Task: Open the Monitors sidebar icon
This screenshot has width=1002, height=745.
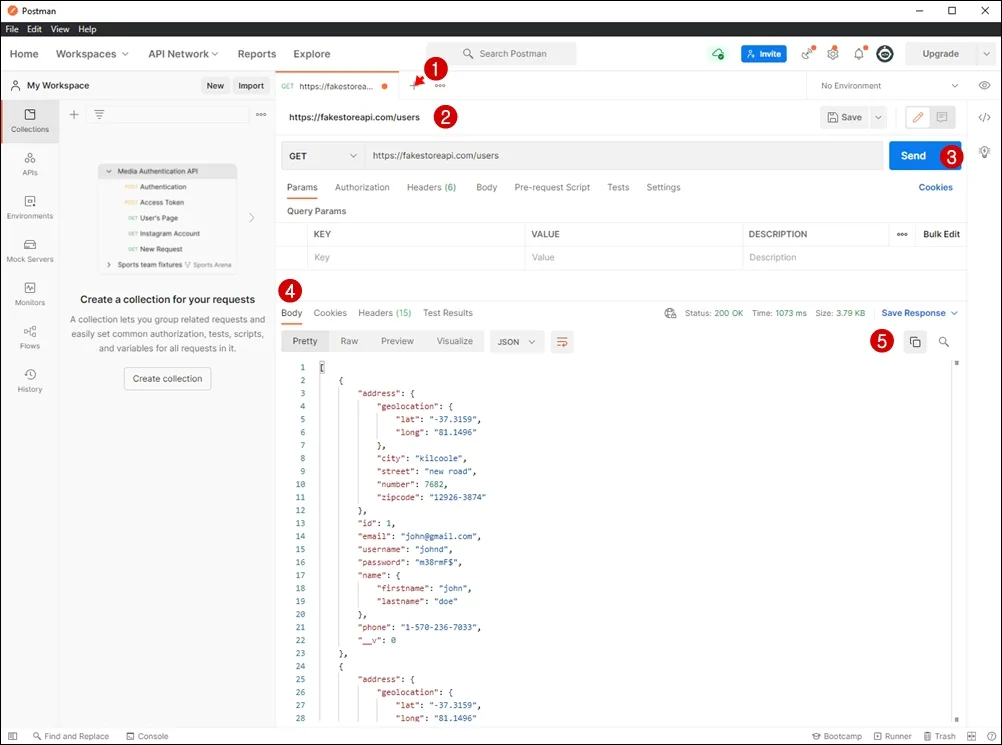Action: 29,293
